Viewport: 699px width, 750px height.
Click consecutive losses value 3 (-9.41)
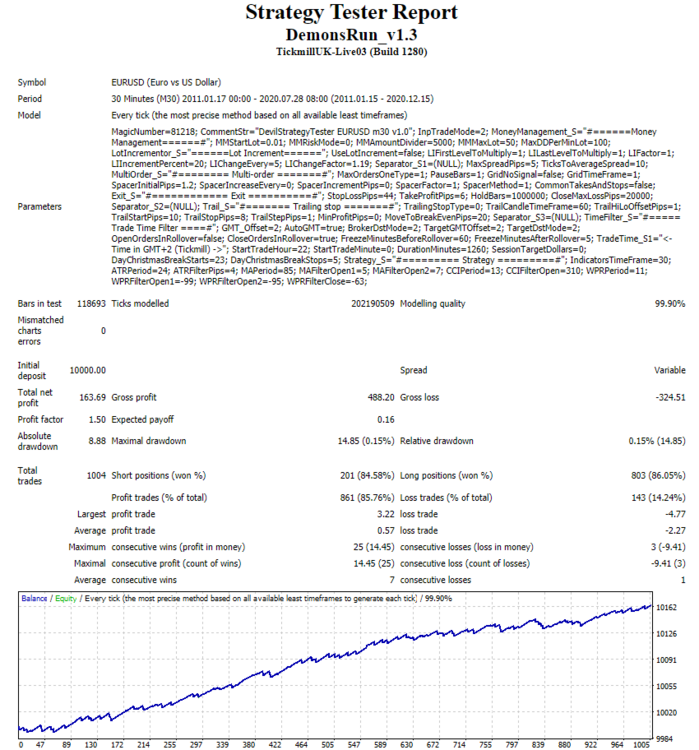668,547
